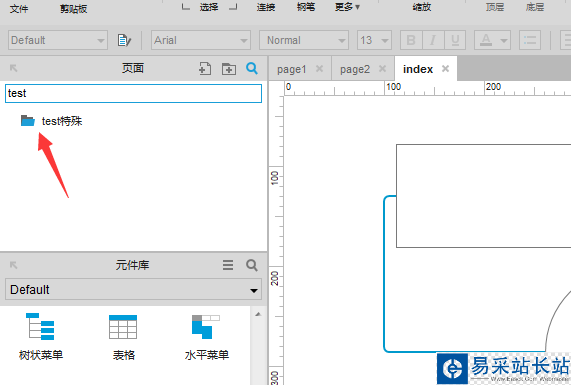Viewport: 571px width, 385px height.
Task: Expand the Default library dropdown
Action: click(133, 290)
